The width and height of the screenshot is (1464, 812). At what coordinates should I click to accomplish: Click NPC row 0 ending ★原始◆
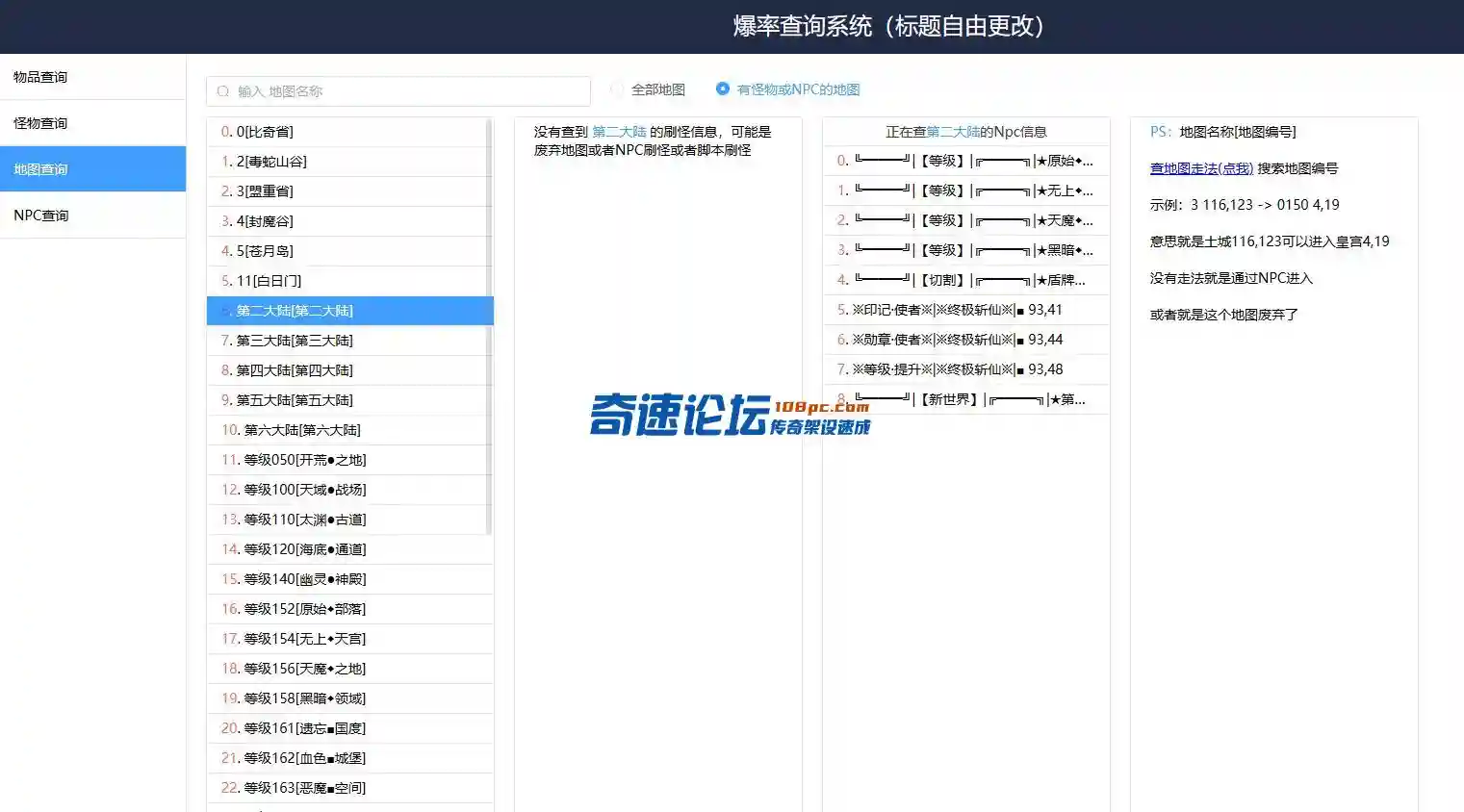click(x=966, y=161)
